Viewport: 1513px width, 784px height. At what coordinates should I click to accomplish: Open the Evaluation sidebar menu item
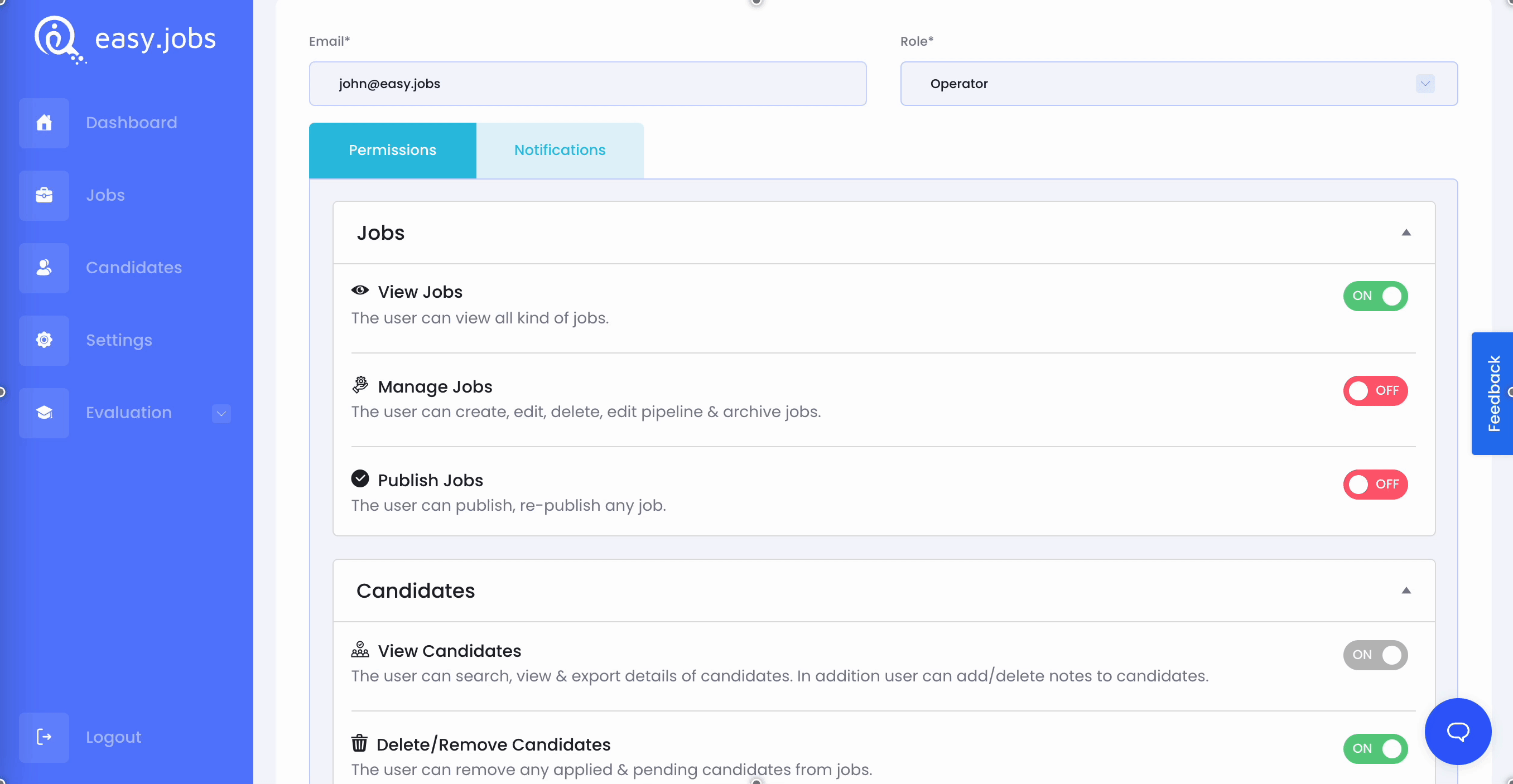(x=129, y=413)
